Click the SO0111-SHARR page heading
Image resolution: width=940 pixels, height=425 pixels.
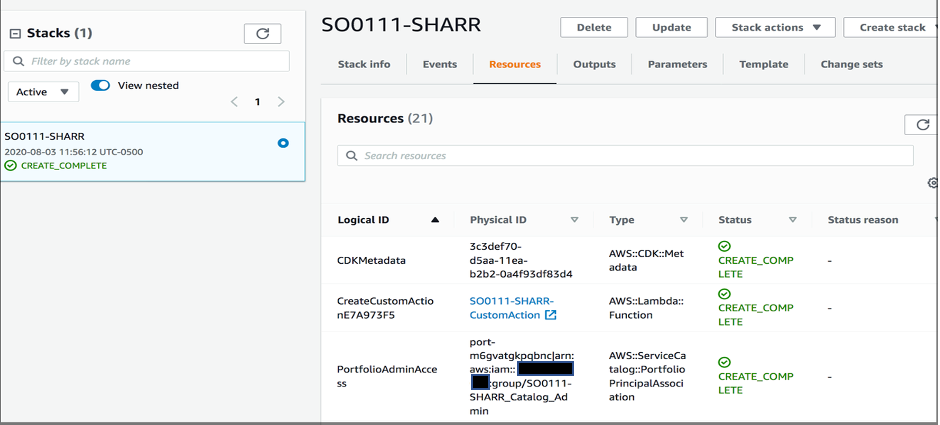(x=401, y=26)
